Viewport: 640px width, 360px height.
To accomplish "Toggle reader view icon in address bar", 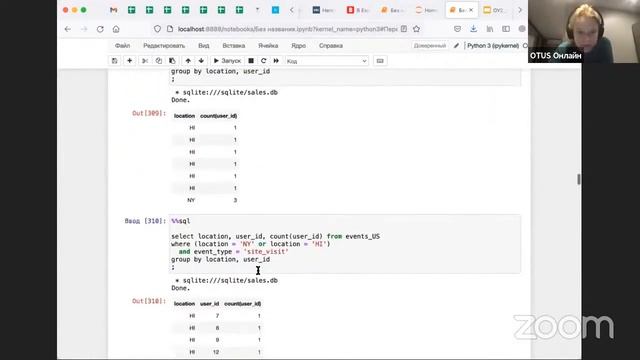I will pos(404,29).
